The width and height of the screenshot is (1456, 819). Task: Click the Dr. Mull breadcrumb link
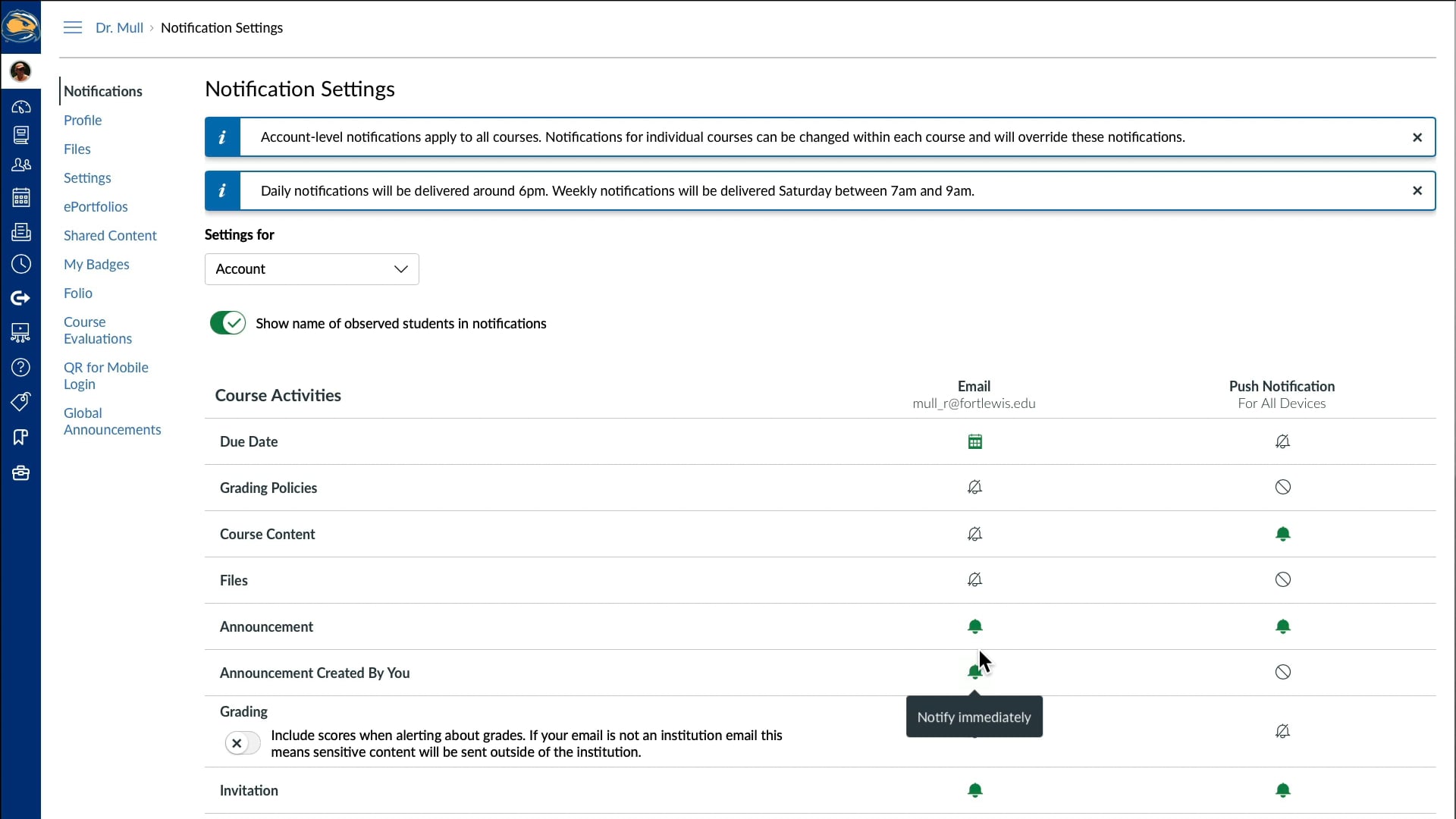coord(119,27)
